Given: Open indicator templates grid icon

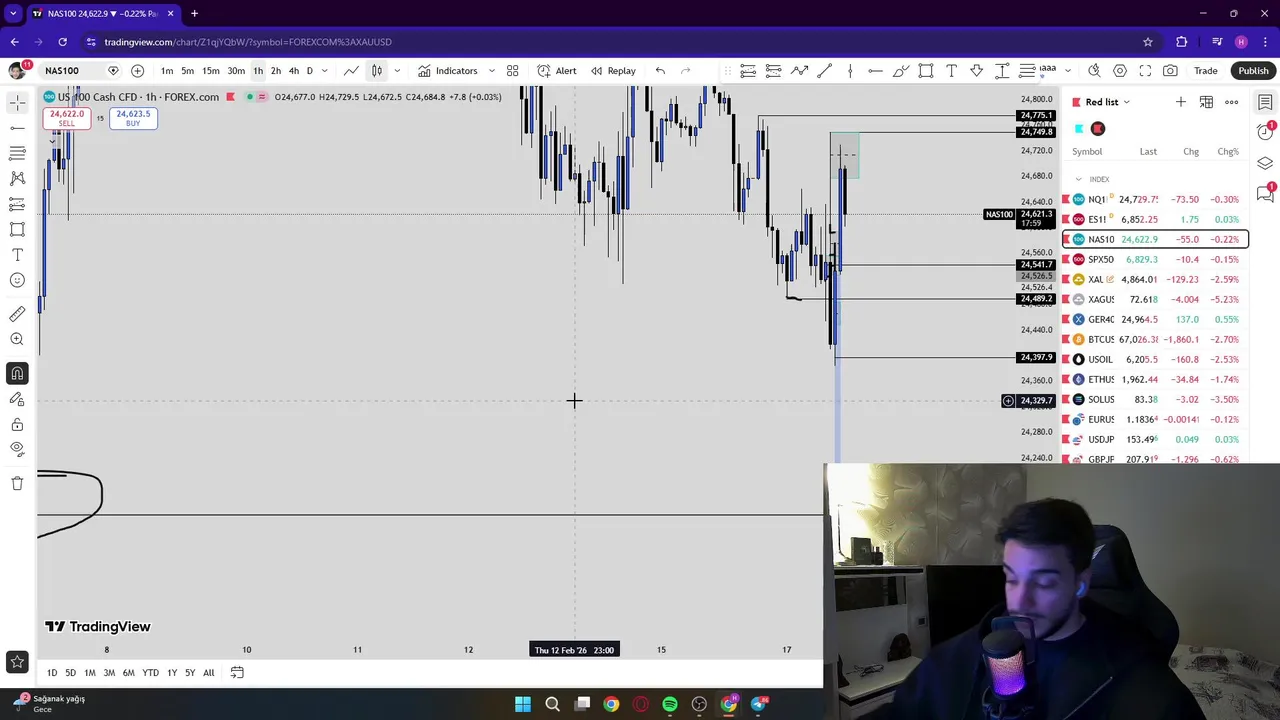Looking at the screenshot, I should click(512, 71).
